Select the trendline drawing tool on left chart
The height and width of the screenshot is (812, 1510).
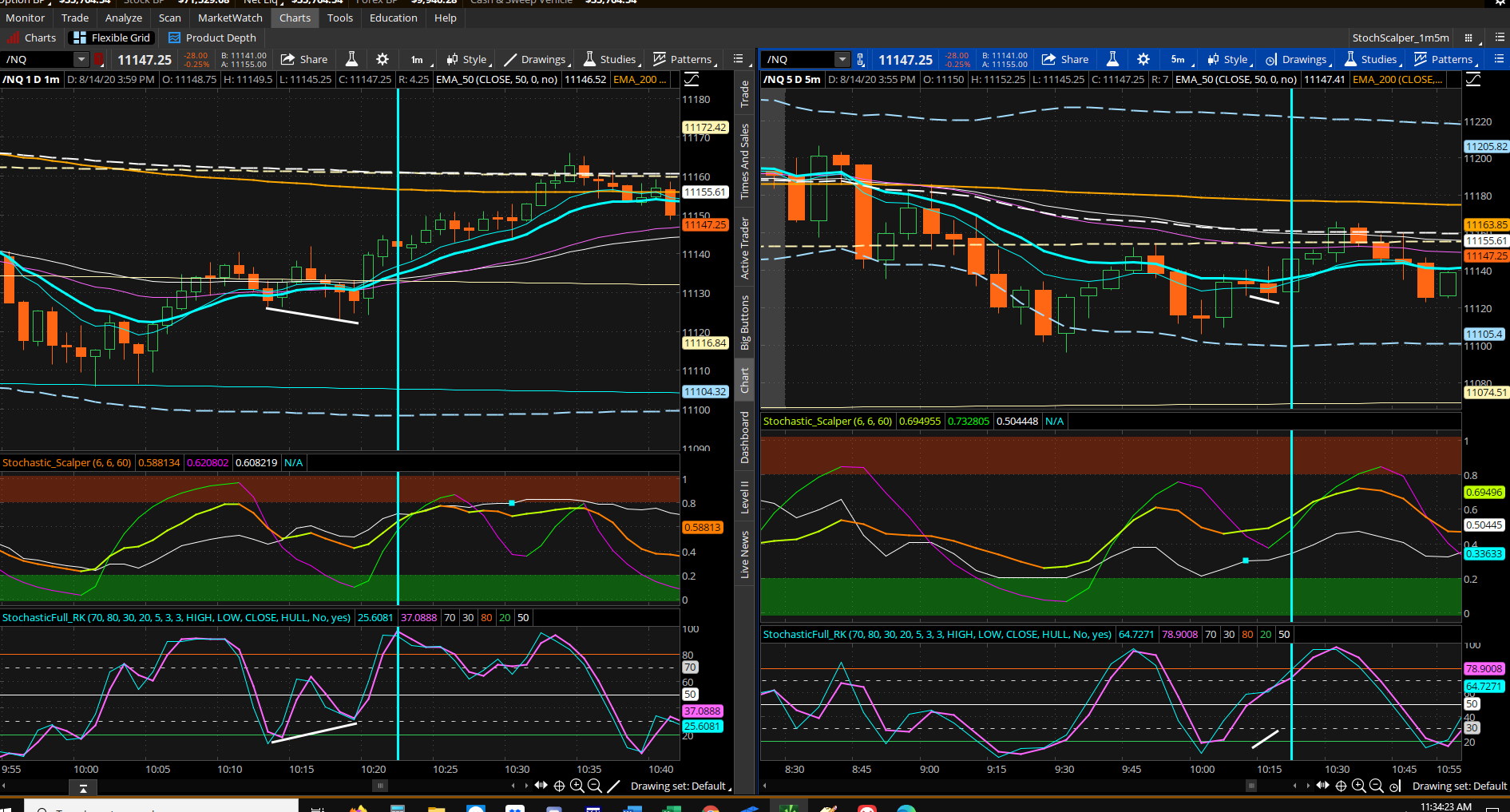click(x=613, y=786)
